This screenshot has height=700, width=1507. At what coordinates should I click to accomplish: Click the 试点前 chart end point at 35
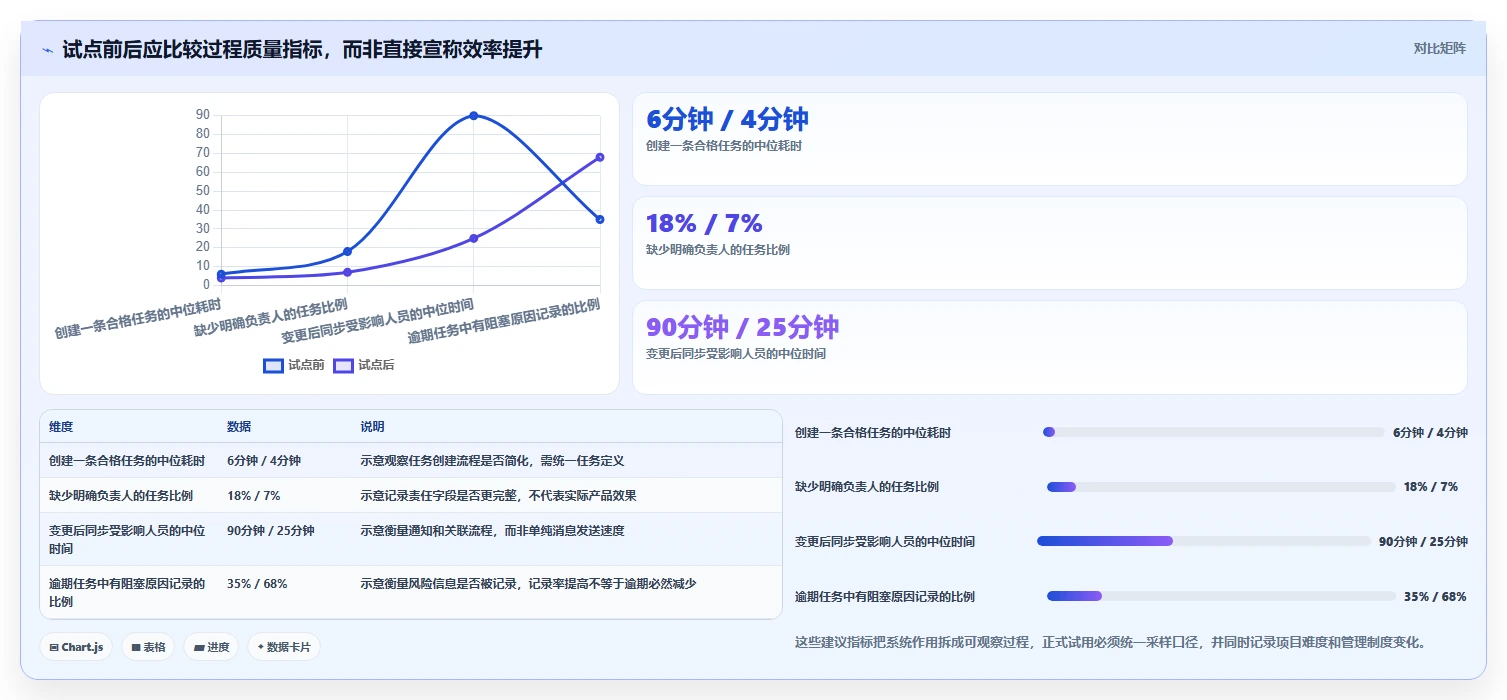pos(600,219)
